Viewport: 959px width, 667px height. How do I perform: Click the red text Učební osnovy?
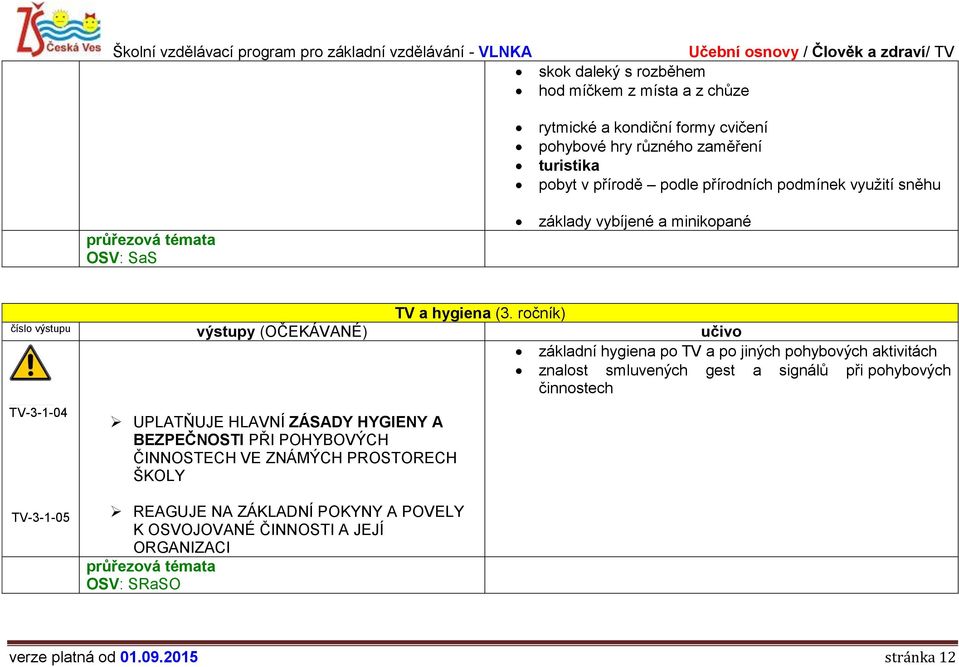pos(743,52)
